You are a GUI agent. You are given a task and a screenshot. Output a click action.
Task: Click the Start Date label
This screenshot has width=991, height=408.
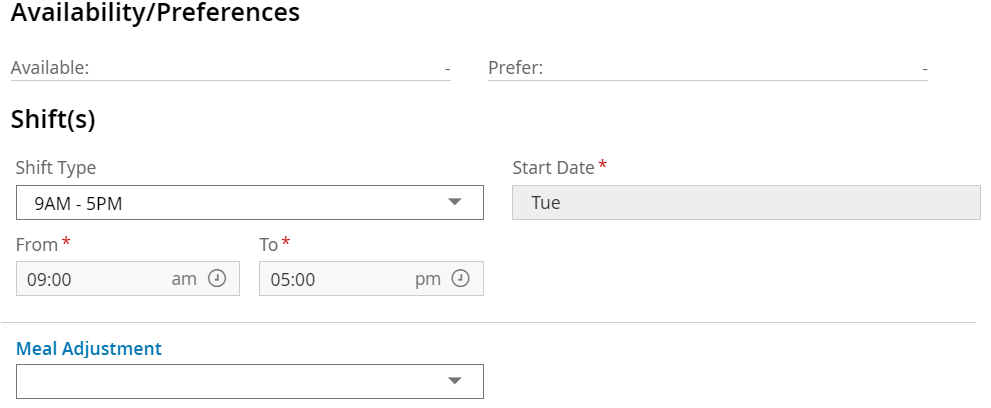[x=553, y=167]
